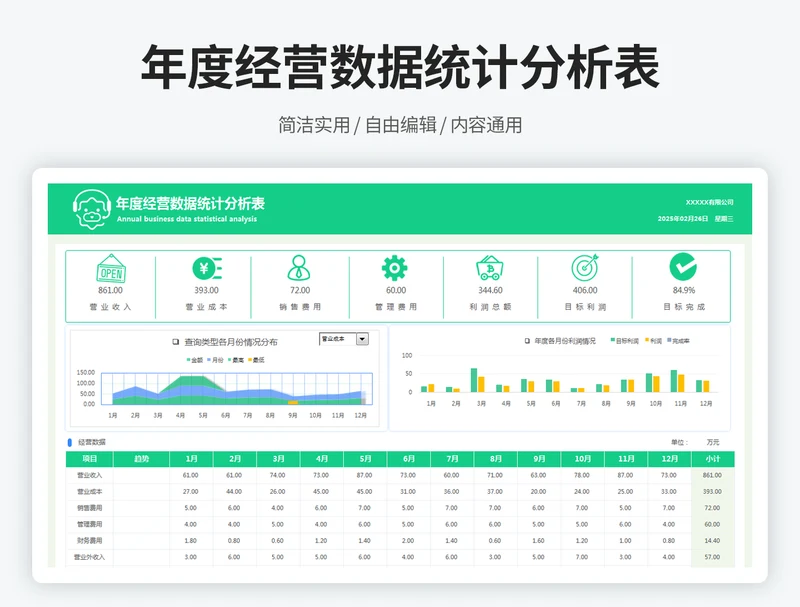The height and width of the screenshot is (607, 800).
Task: Click the 84.9% 目标完成 KPI value
Action: click(684, 290)
